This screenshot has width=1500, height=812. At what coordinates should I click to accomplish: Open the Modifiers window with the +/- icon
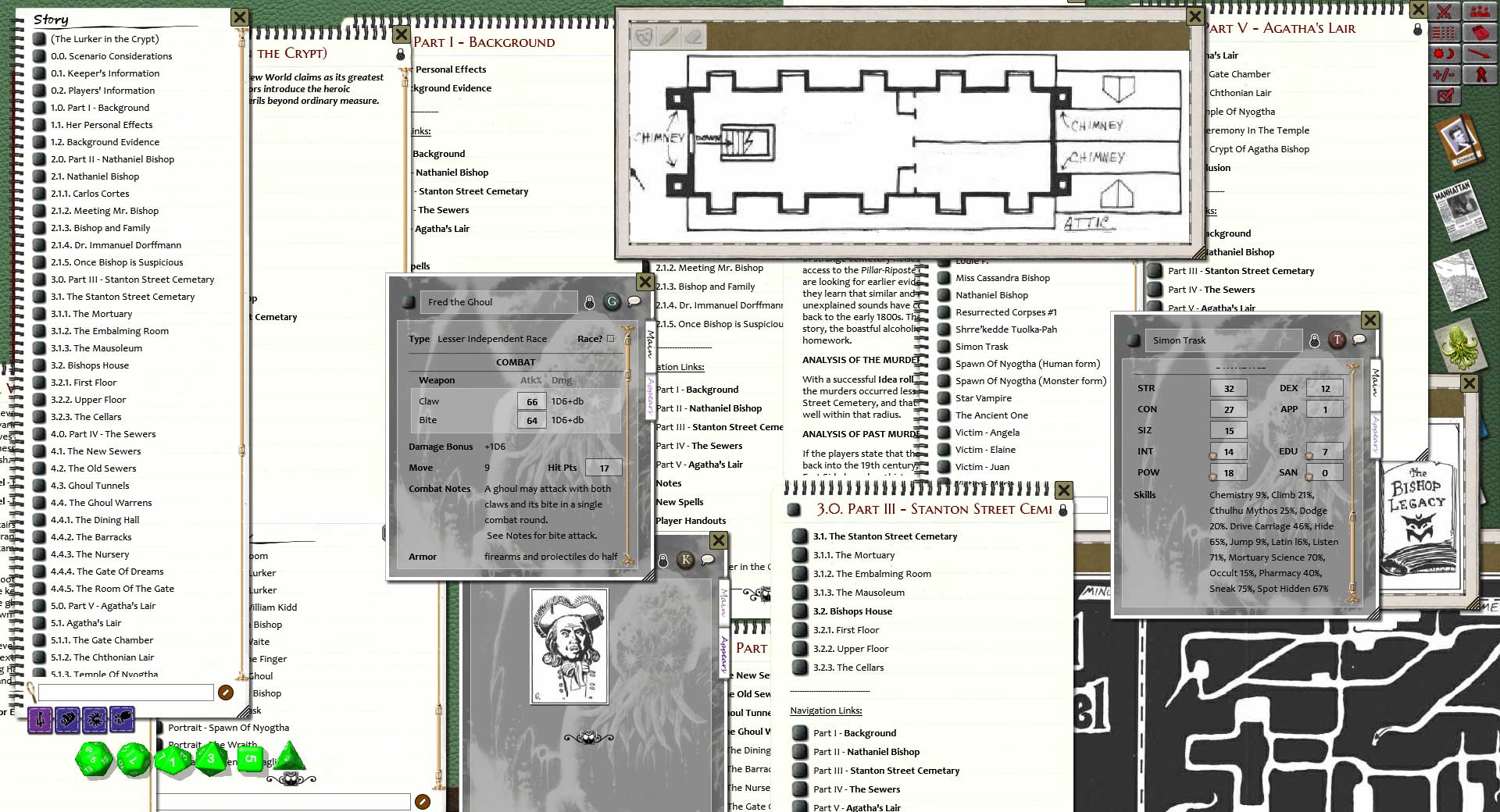pos(1443,74)
